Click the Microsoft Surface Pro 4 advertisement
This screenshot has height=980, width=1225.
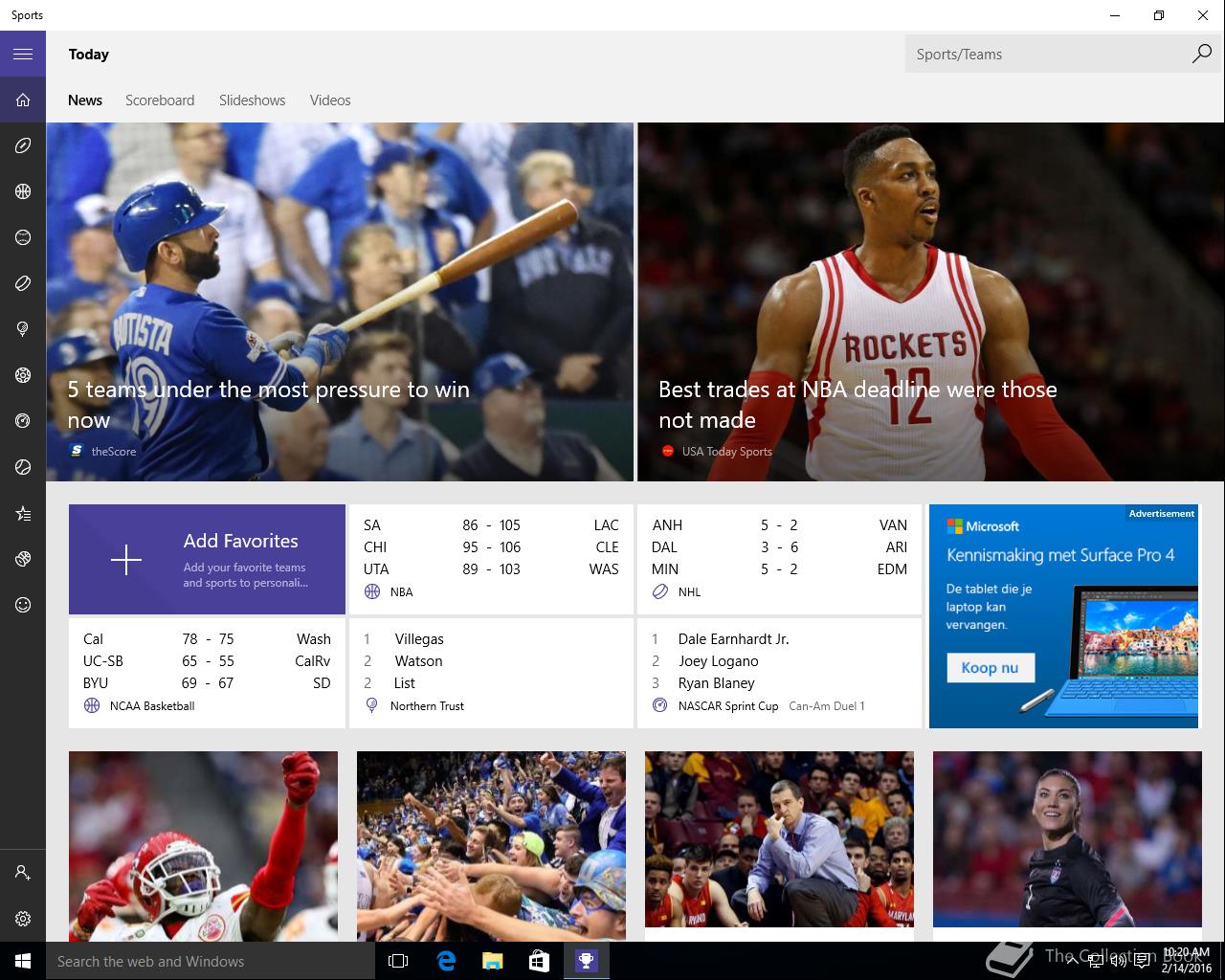click(1064, 616)
